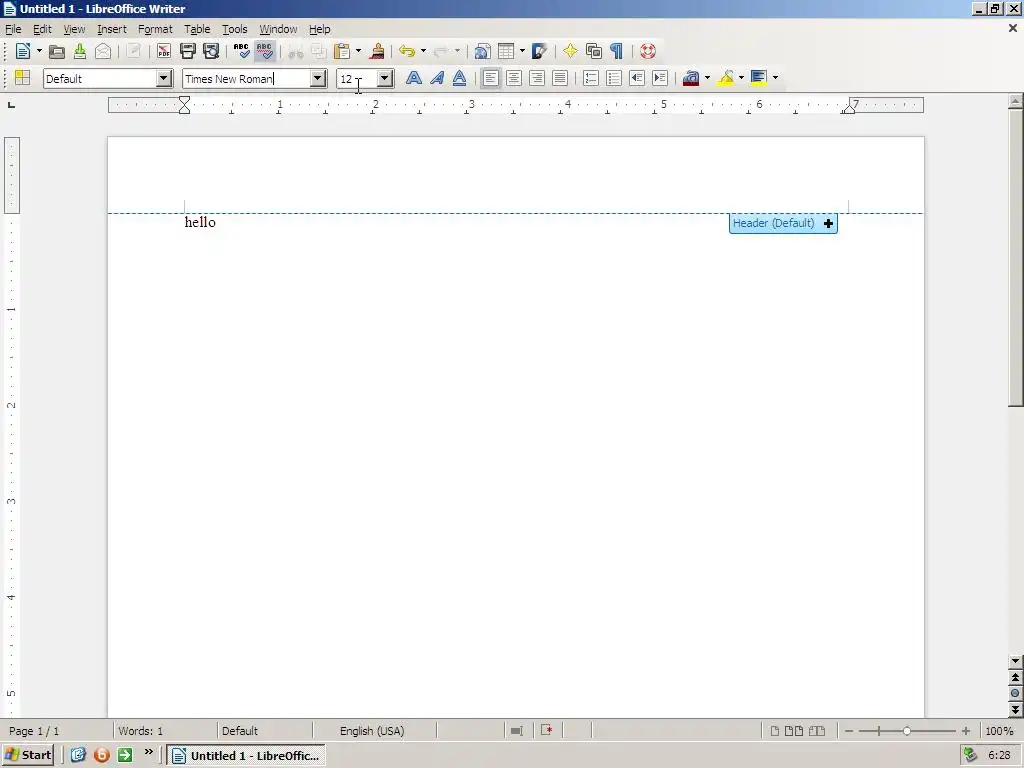Click the Start button
The height and width of the screenshot is (768, 1024).
[28, 755]
